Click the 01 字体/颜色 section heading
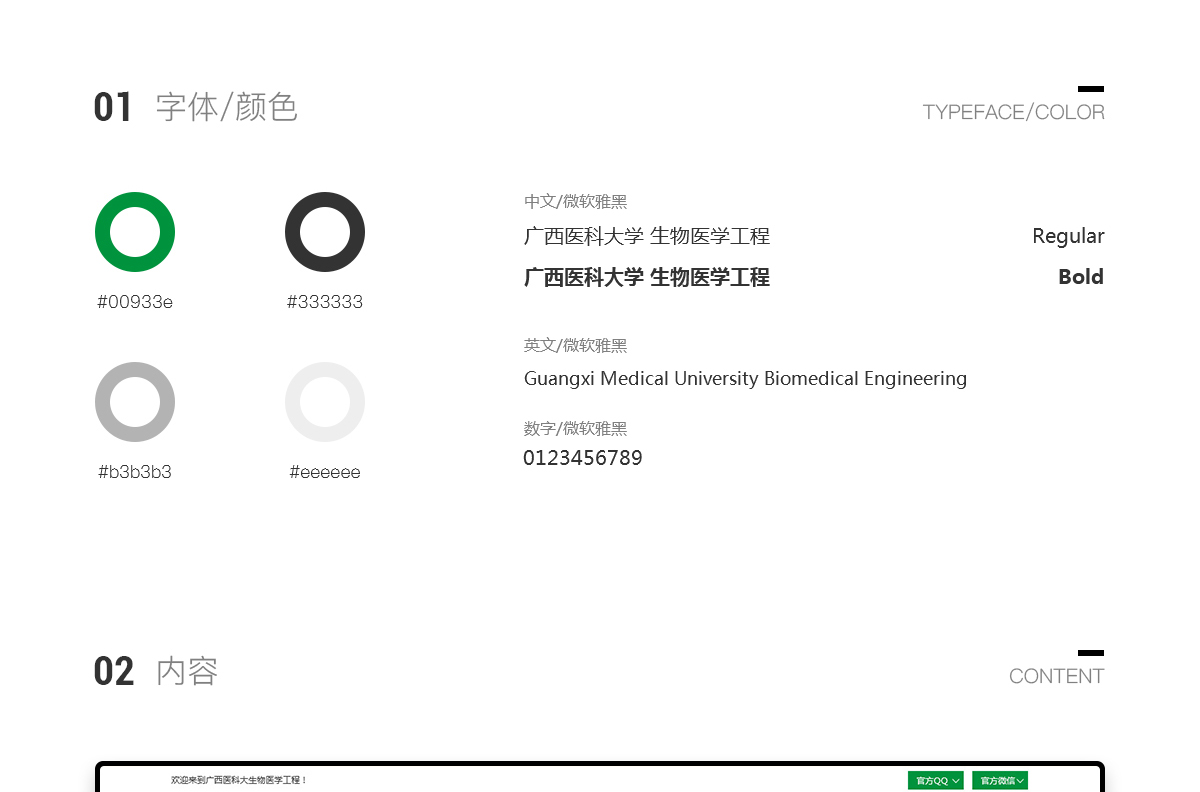 tap(196, 107)
